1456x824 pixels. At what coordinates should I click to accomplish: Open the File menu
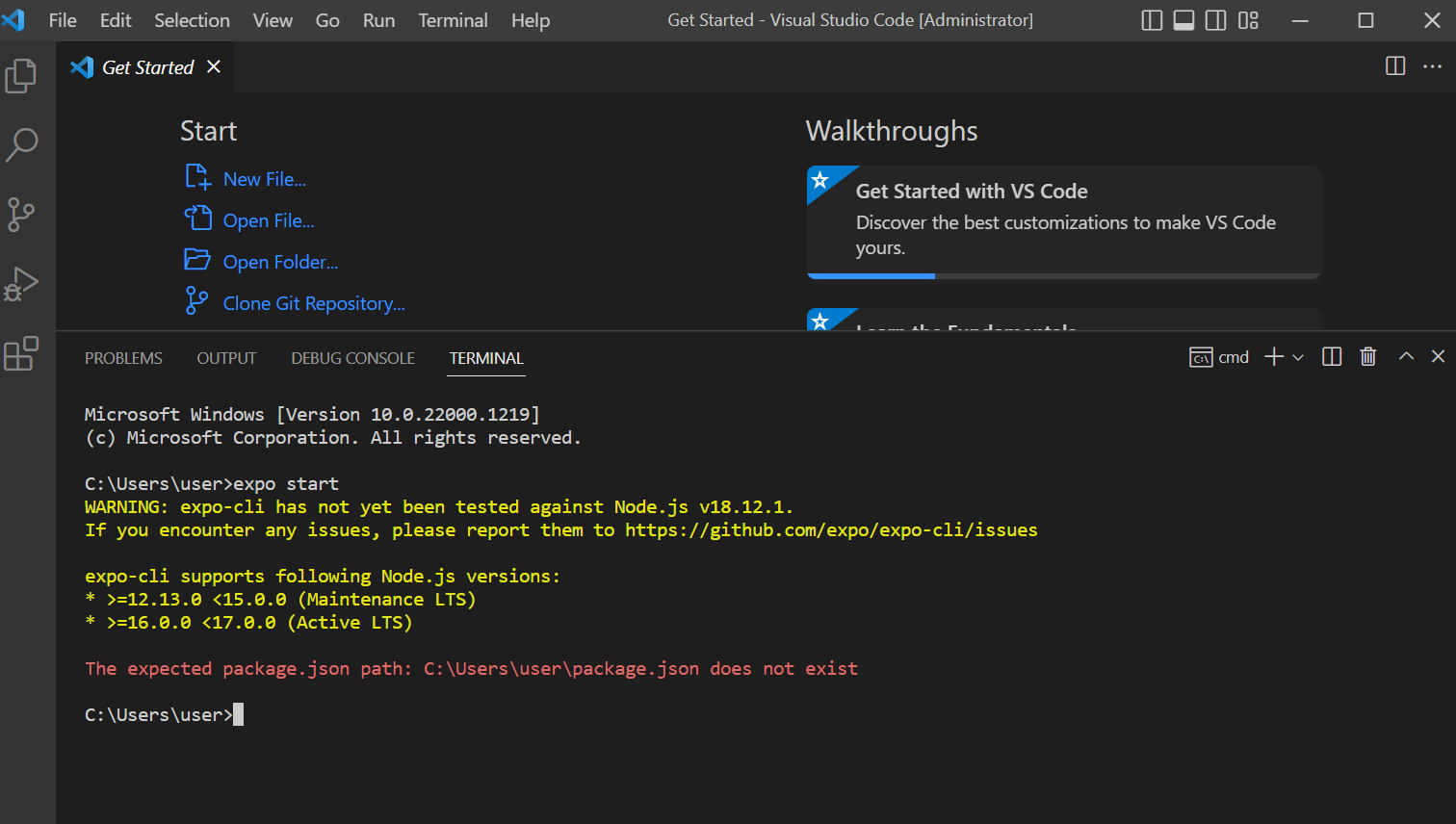(x=63, y=20)
